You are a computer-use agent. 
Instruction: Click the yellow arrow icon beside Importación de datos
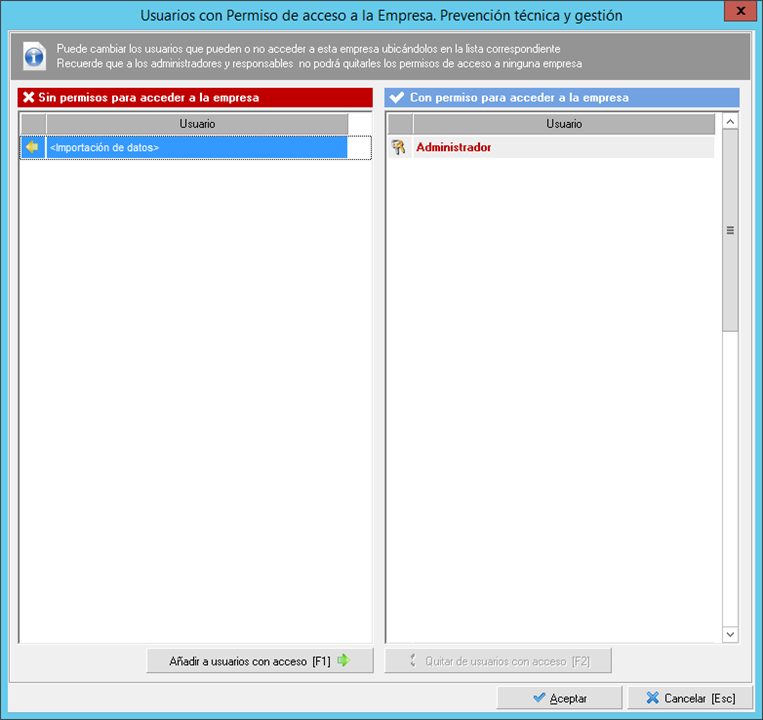(33, 147)
